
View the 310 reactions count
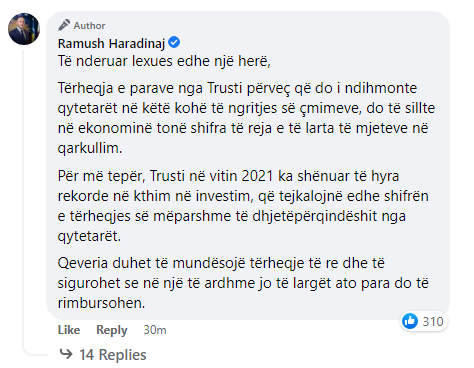pyautogui.click(x=433, y=322)
